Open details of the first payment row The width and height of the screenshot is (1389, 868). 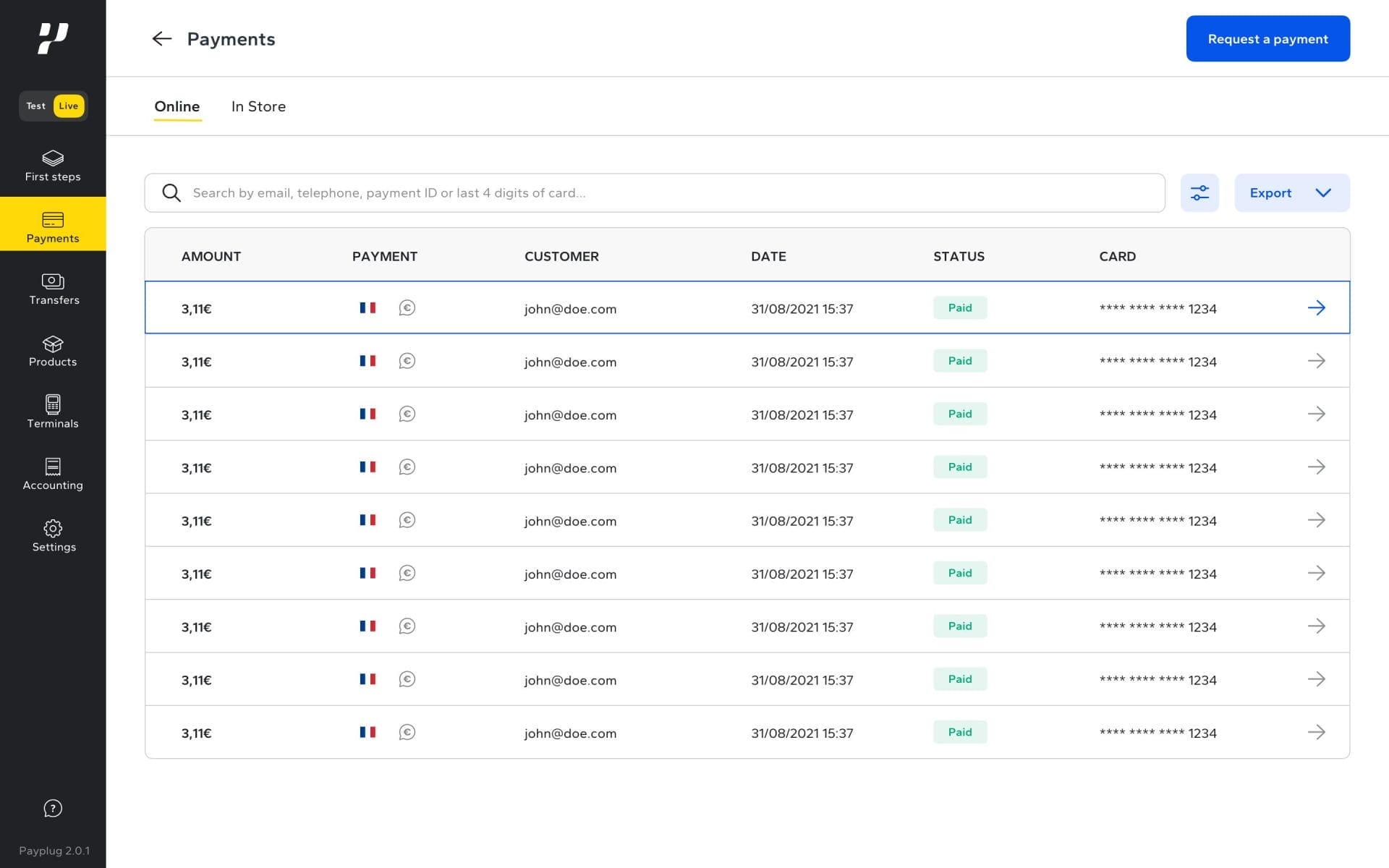click(1317, 307)
